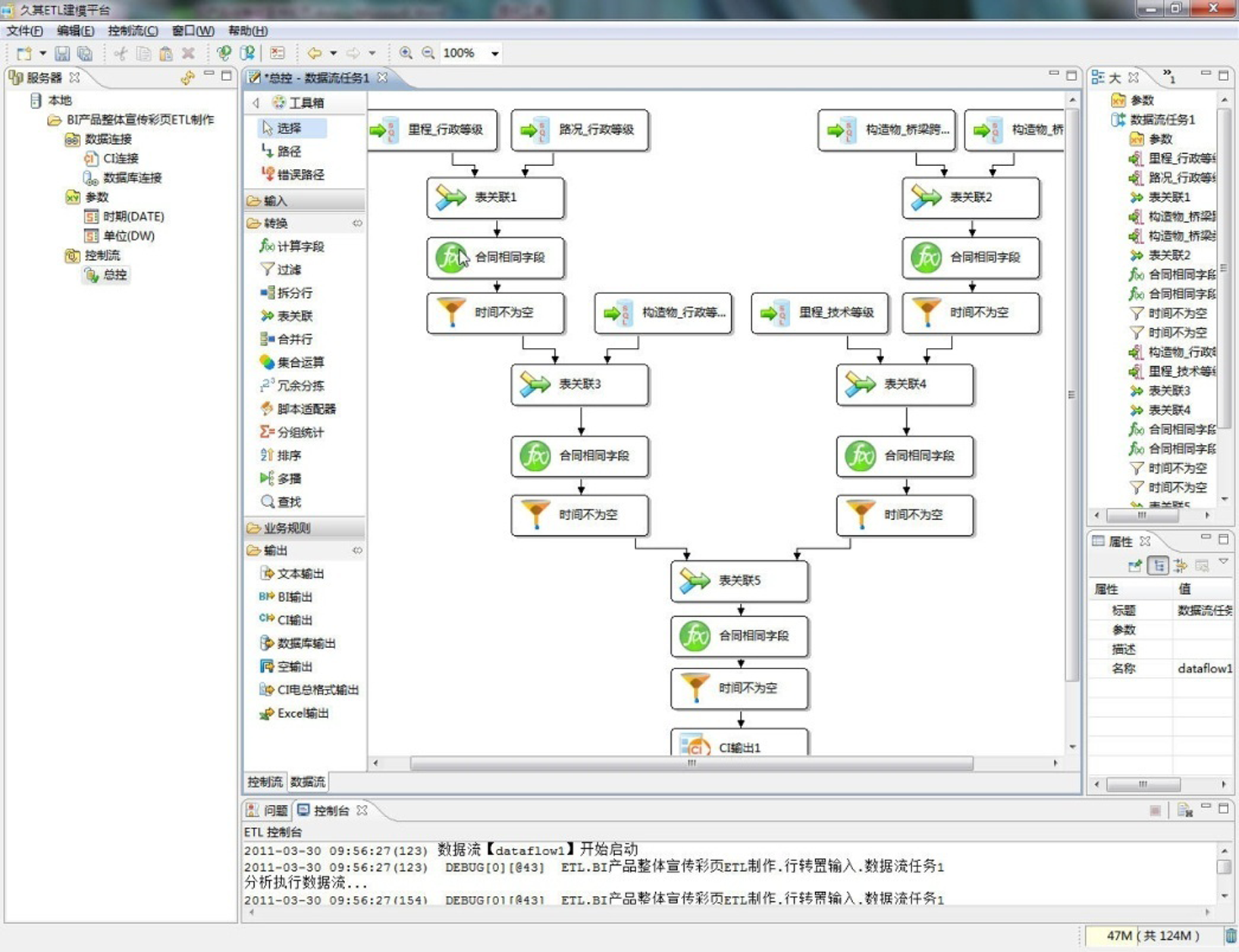
Task: Select the 数据库连接 tree item
Action: [132, 177]
